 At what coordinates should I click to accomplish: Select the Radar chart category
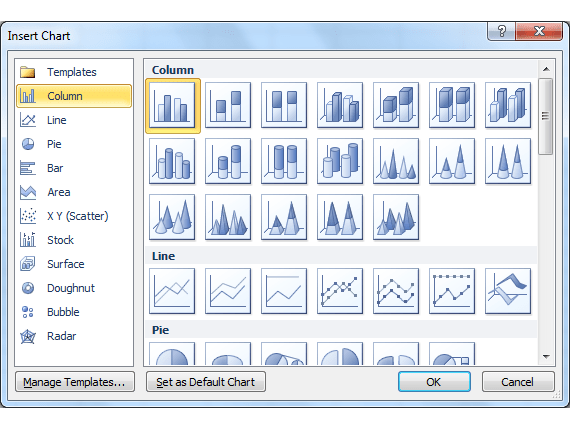point(74,336)
